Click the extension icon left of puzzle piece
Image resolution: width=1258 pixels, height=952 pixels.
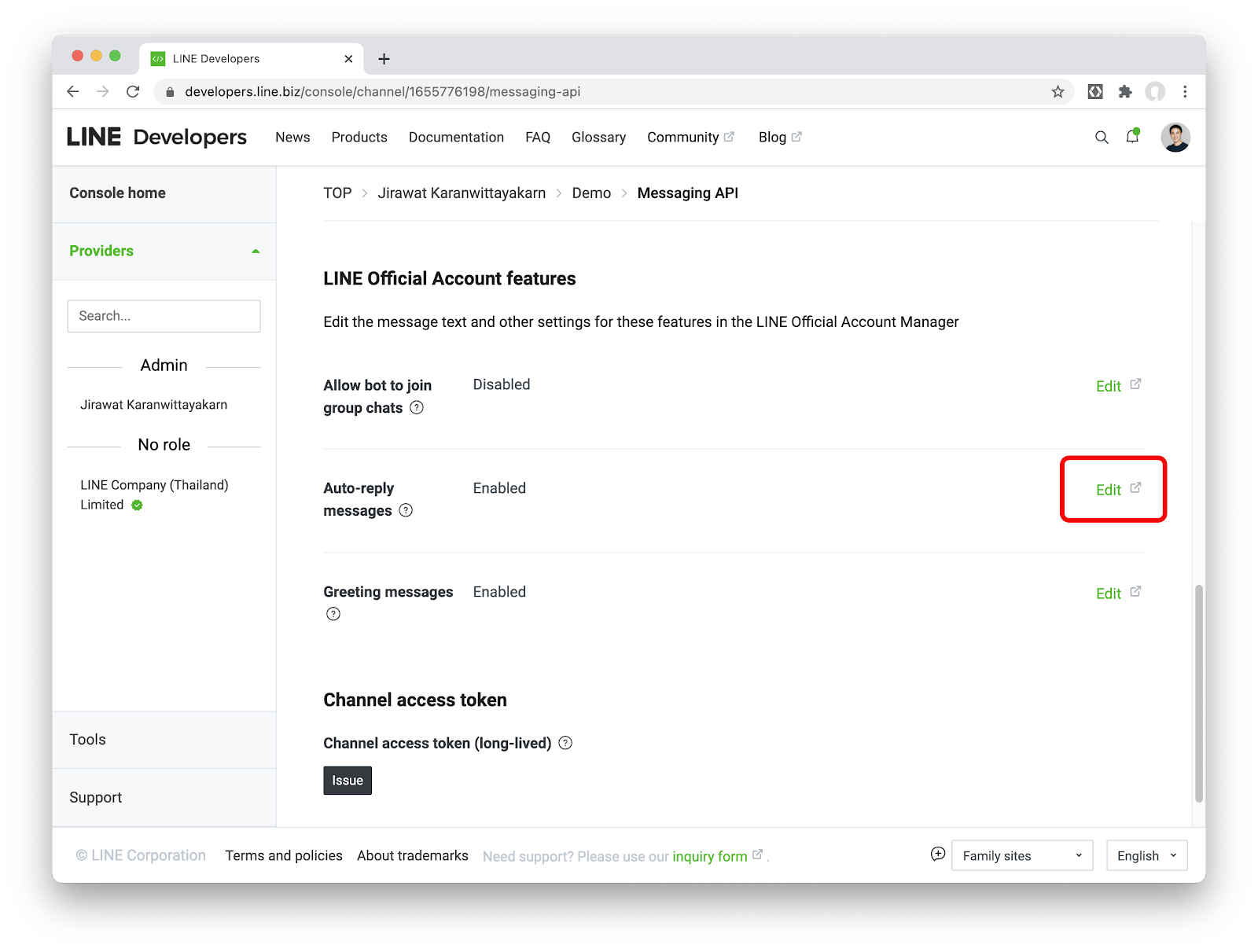pyautogui.click(x=1095, y=92)
